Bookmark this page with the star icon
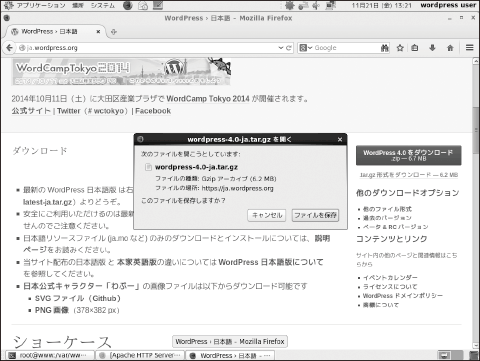The image size is (480, 361). (400, 48)
